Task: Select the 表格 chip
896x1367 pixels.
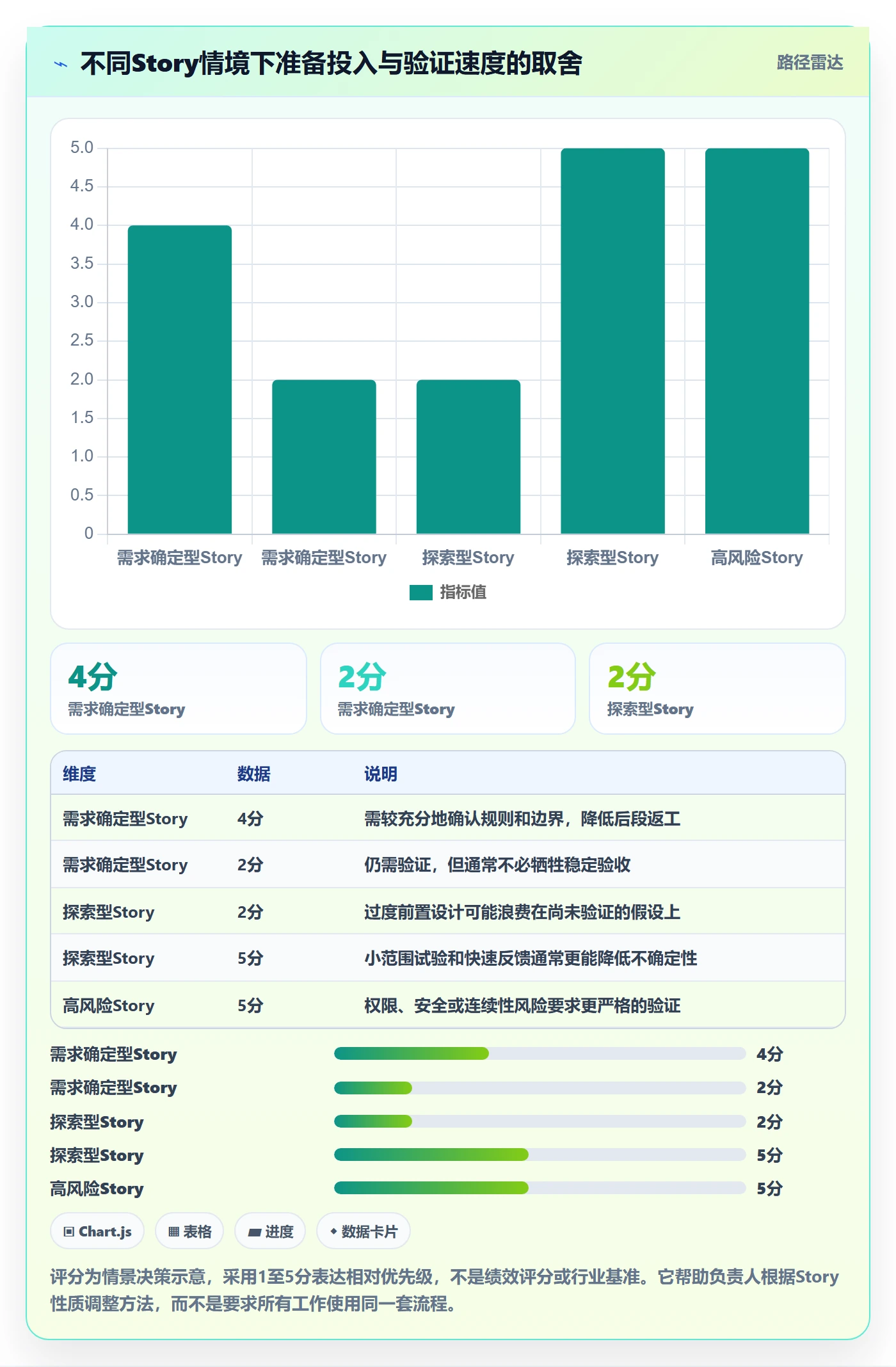Action: tap(189, 1231)
